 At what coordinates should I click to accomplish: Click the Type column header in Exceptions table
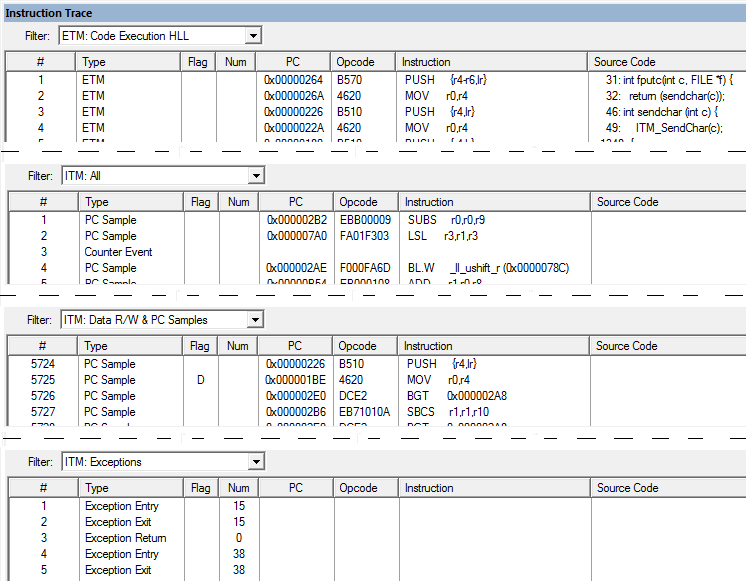click(97, 488)
